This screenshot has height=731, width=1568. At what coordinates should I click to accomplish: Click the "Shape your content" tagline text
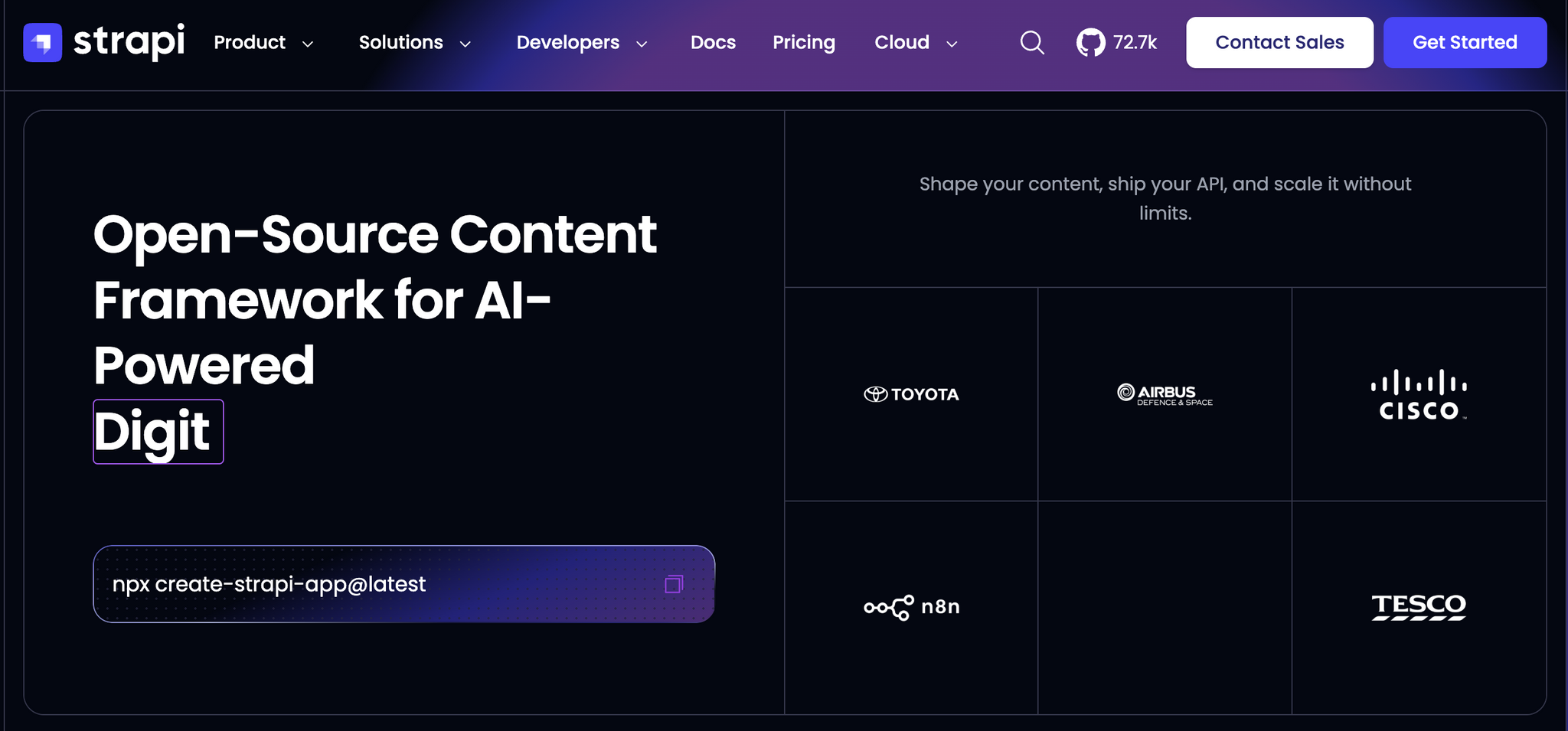tap(1165, 198)
